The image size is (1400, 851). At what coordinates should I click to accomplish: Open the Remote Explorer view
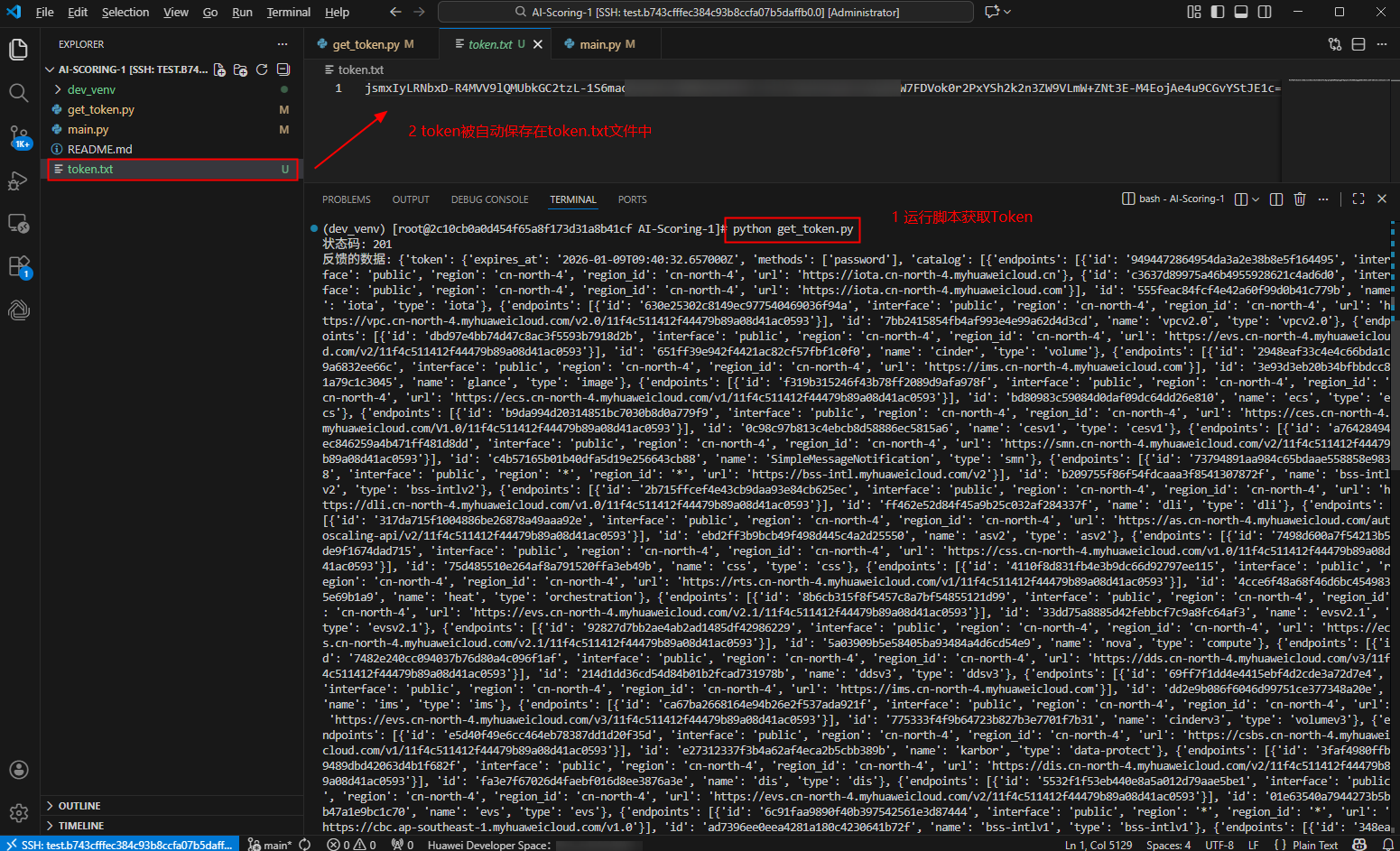tap(18, 223)
